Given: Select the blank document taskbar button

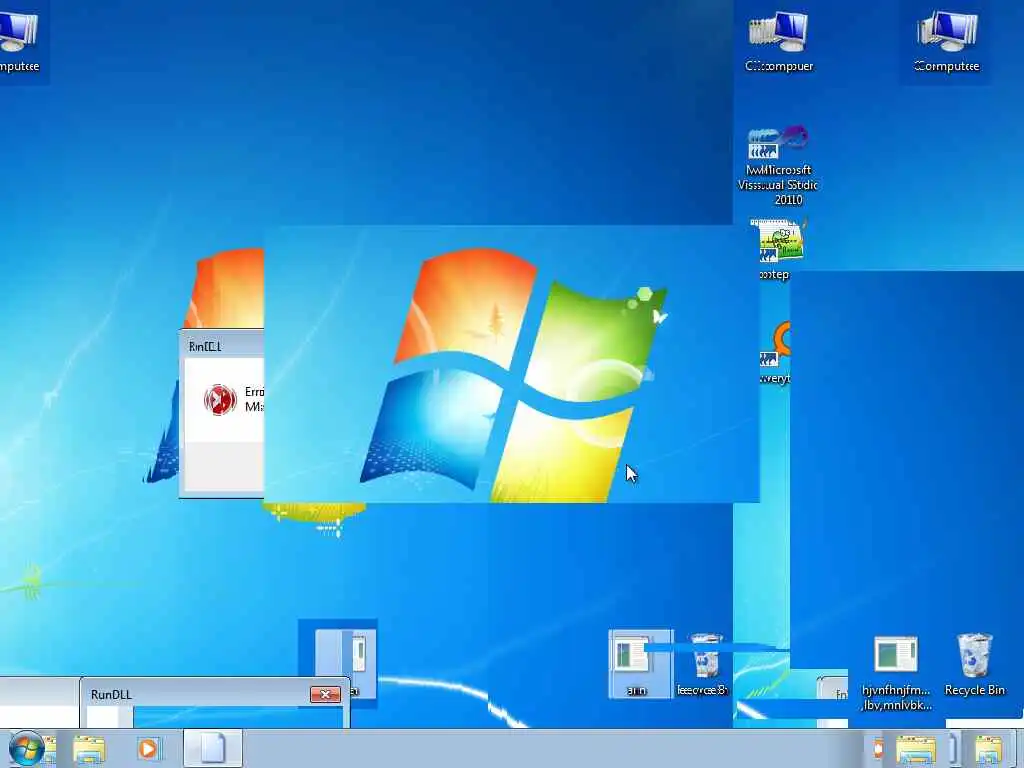Looking at the screenshot, I should [x=213, y=748].
